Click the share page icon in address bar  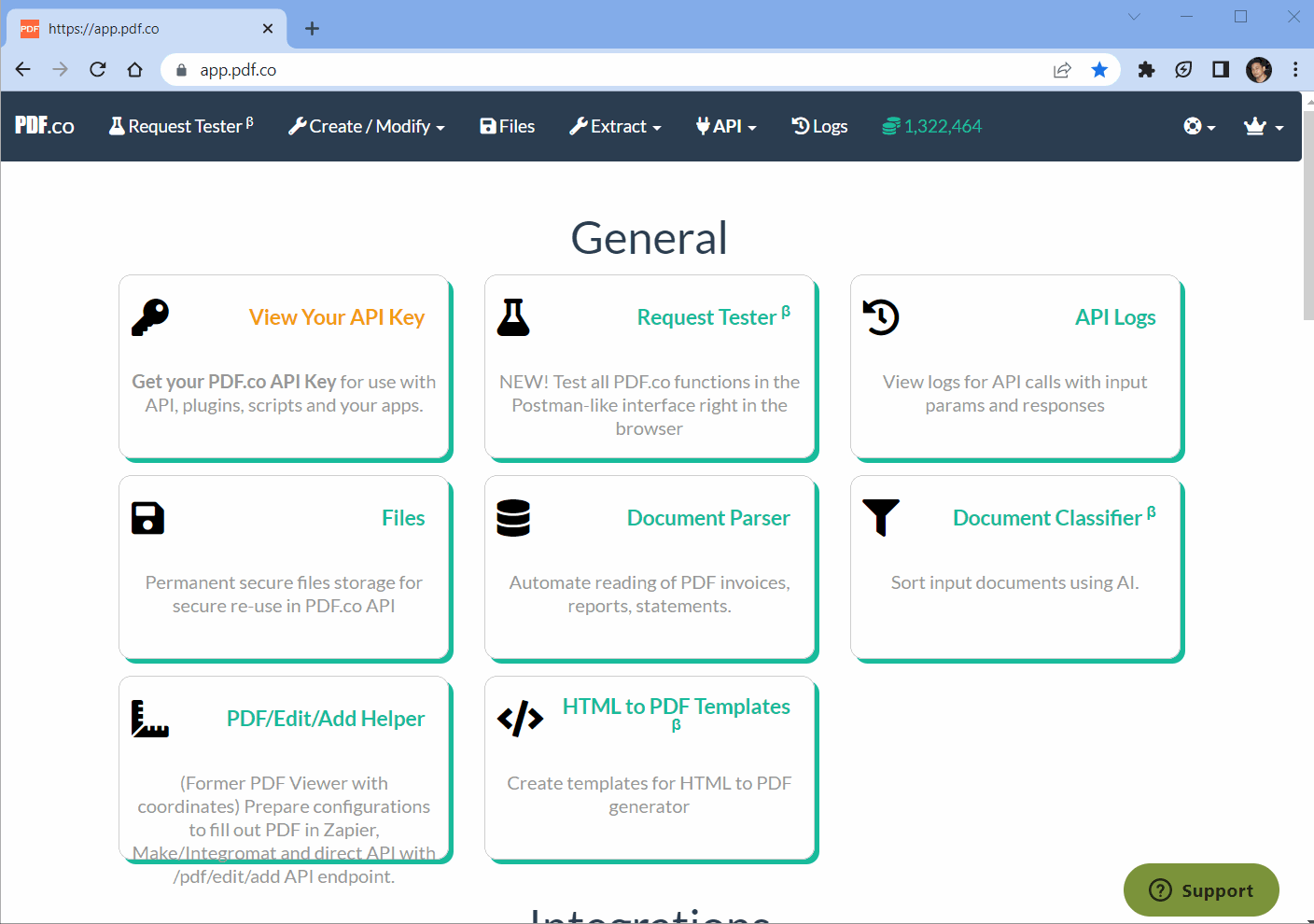(1062, 70)
